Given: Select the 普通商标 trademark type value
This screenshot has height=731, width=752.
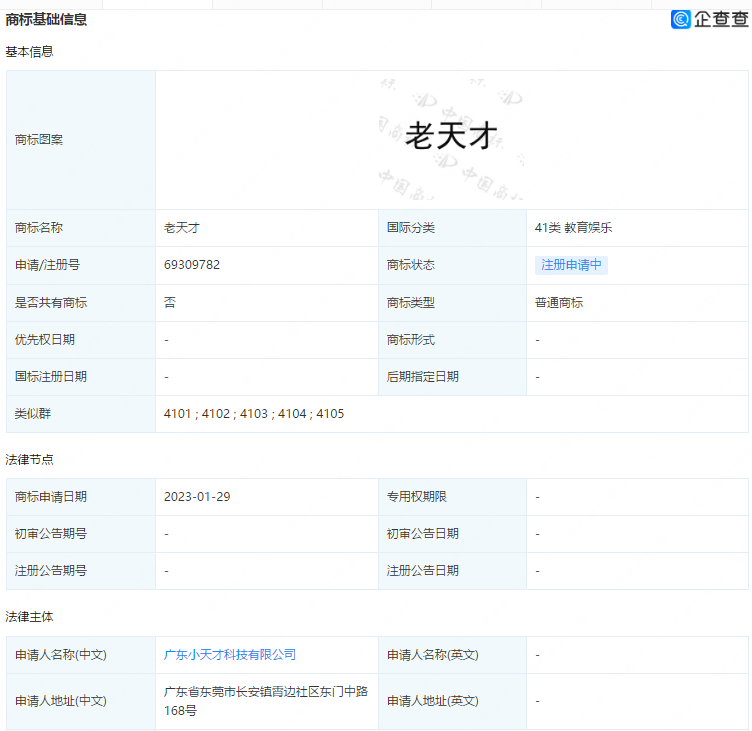Looking at the screenshot, I should pyautogui.click(x=559, y=303).
